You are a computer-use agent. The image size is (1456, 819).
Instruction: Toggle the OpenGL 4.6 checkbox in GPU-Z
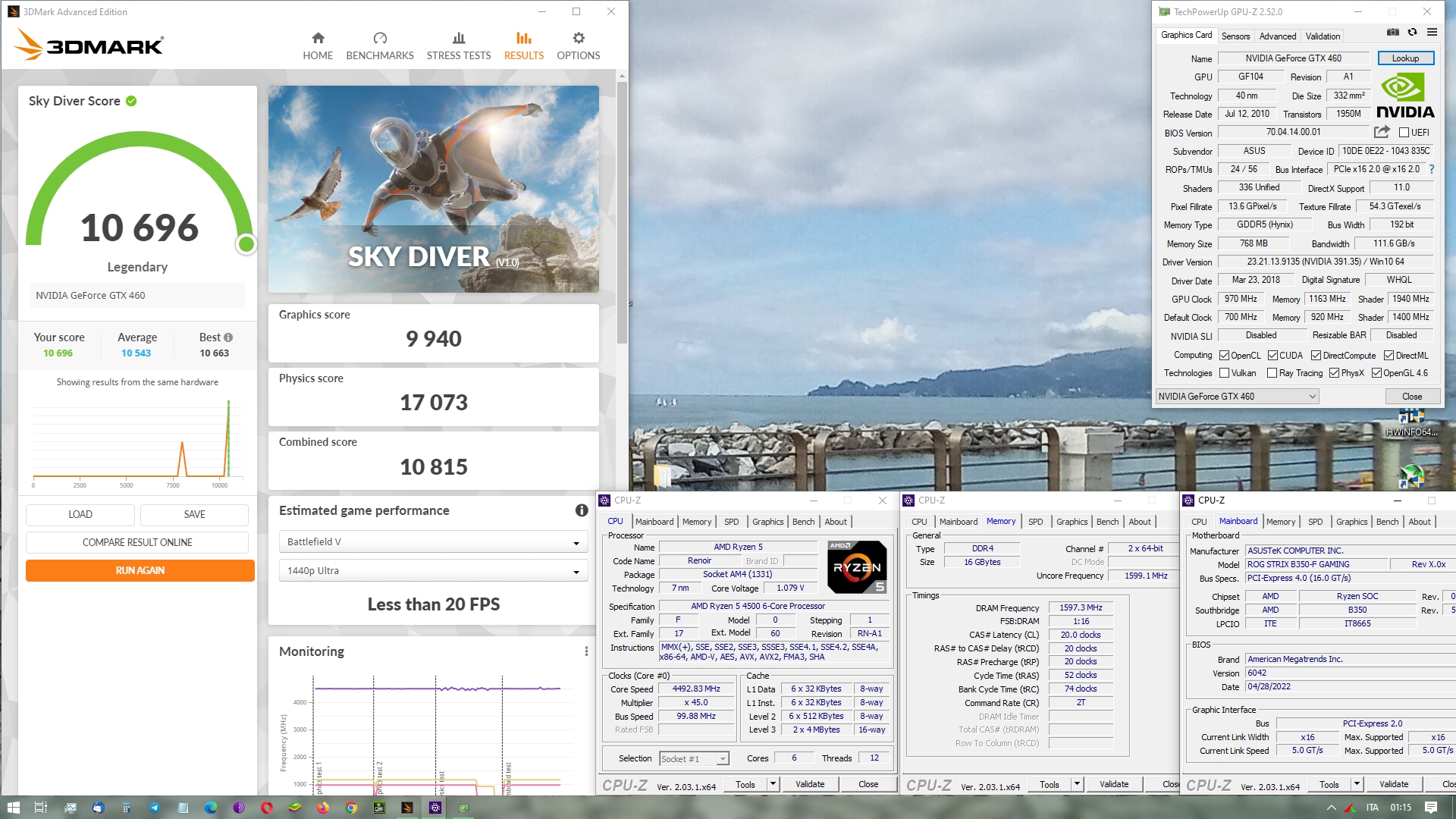pos(1376,373)
